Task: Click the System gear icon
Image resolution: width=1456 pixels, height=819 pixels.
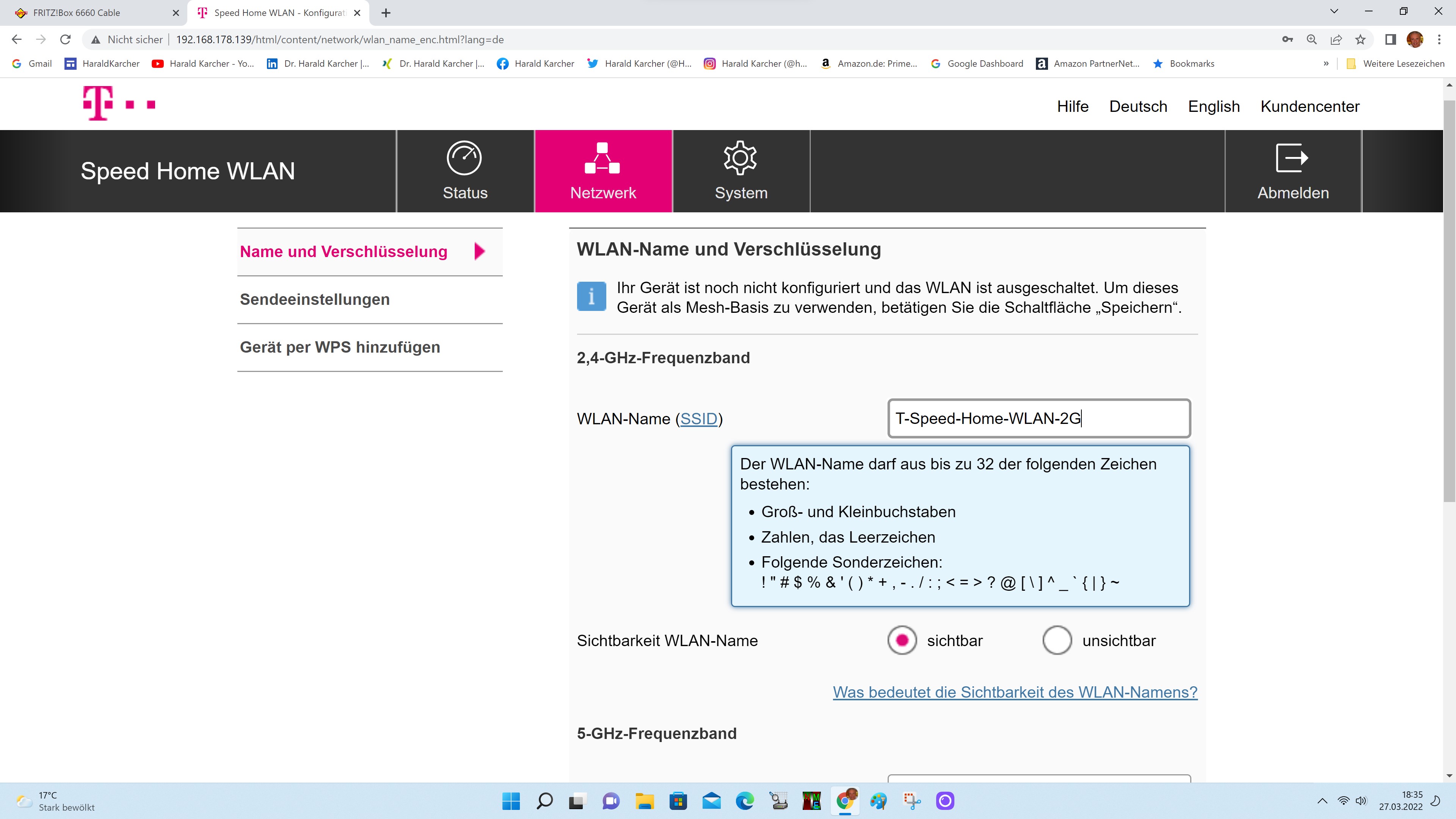Action: pos(740,158)
